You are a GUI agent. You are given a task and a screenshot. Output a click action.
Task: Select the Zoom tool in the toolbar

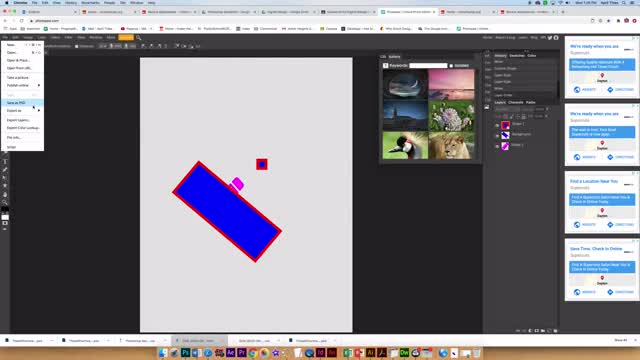click(5, 202)
